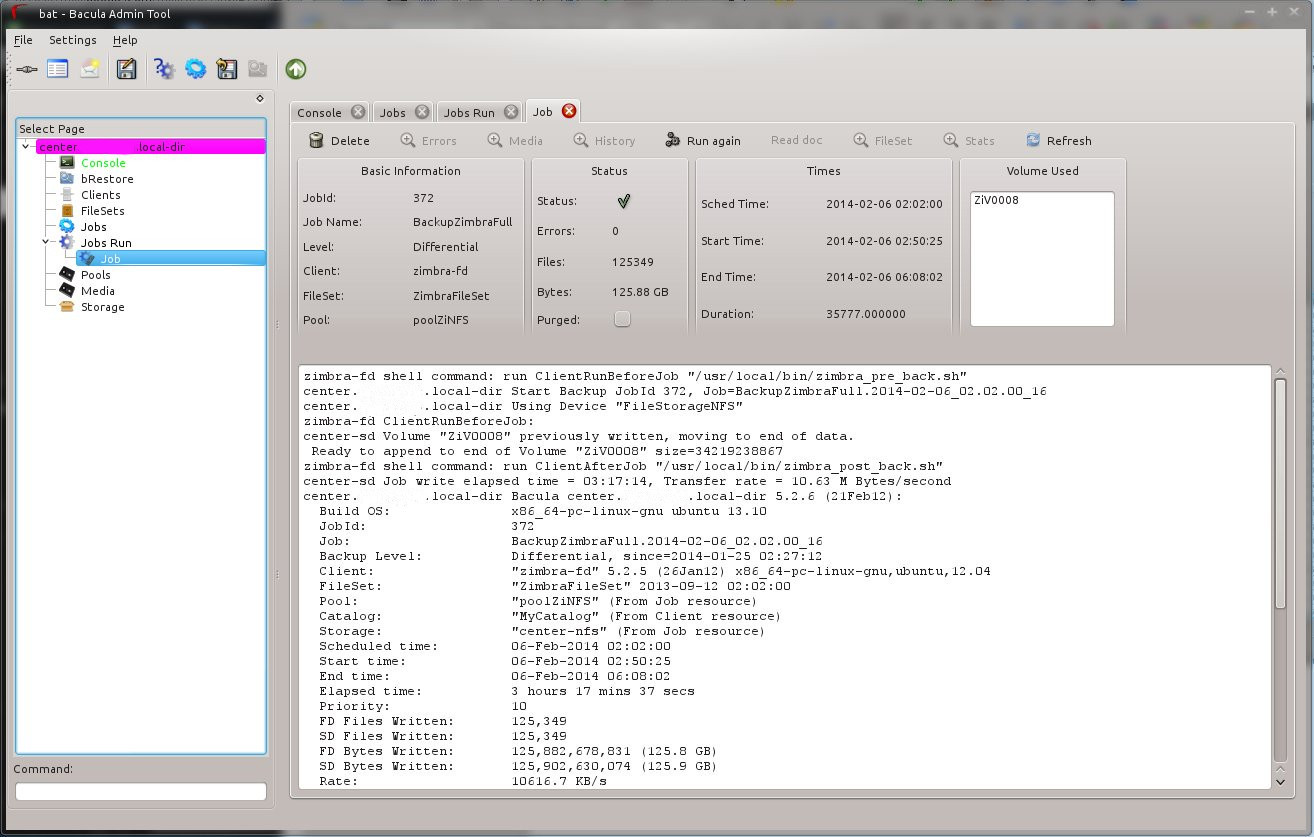Image resolution: width=1314 pixels, height=837 pixels.
Task: Select the Jobs blue gear tree icon
Action: (67, 227)
